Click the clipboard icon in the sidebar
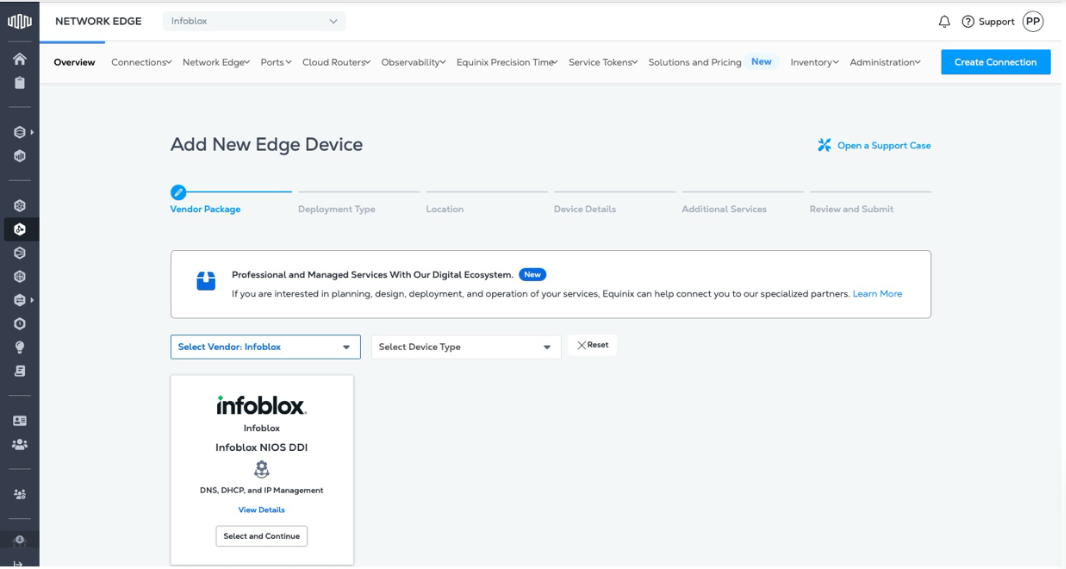The width and height of the screenshot is (1066, 569). point(19,83)
